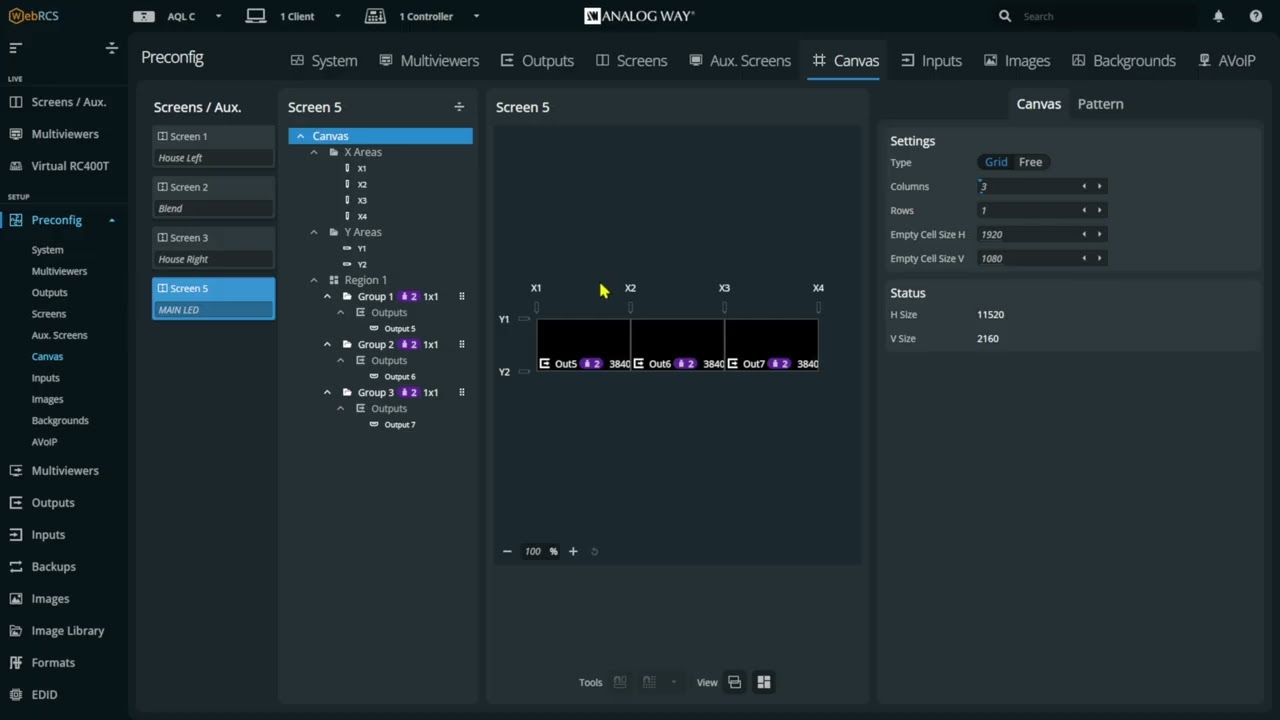This screenshot has height=720, width=1280.
Task: Open Aux. Screens under Preconfig sidebar
Action: (x=59, y=335)
